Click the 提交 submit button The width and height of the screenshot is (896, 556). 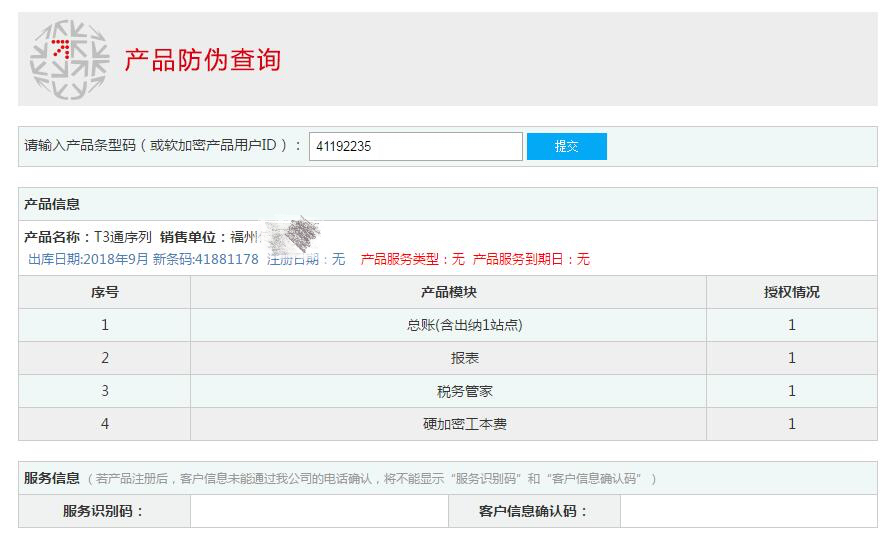(566, 146)
